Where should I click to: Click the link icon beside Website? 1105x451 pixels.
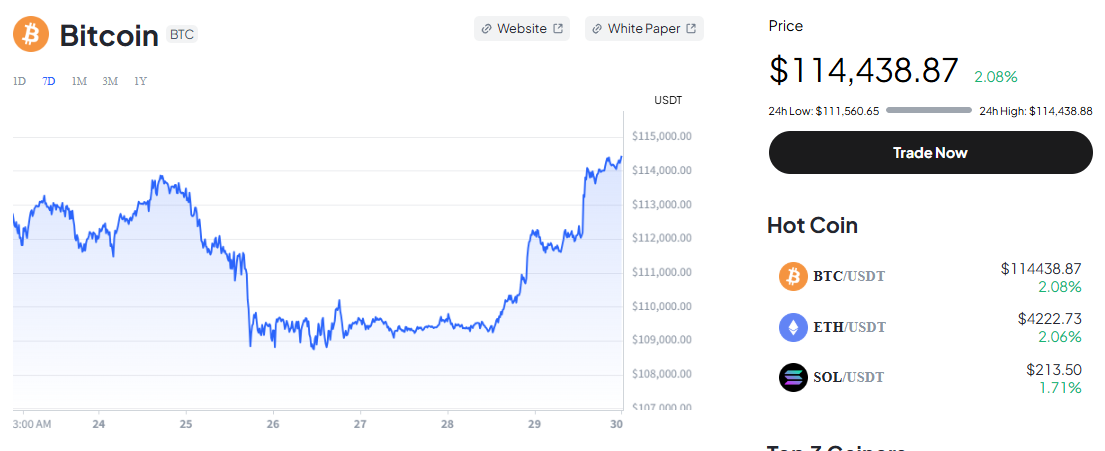tap(486, 29)
